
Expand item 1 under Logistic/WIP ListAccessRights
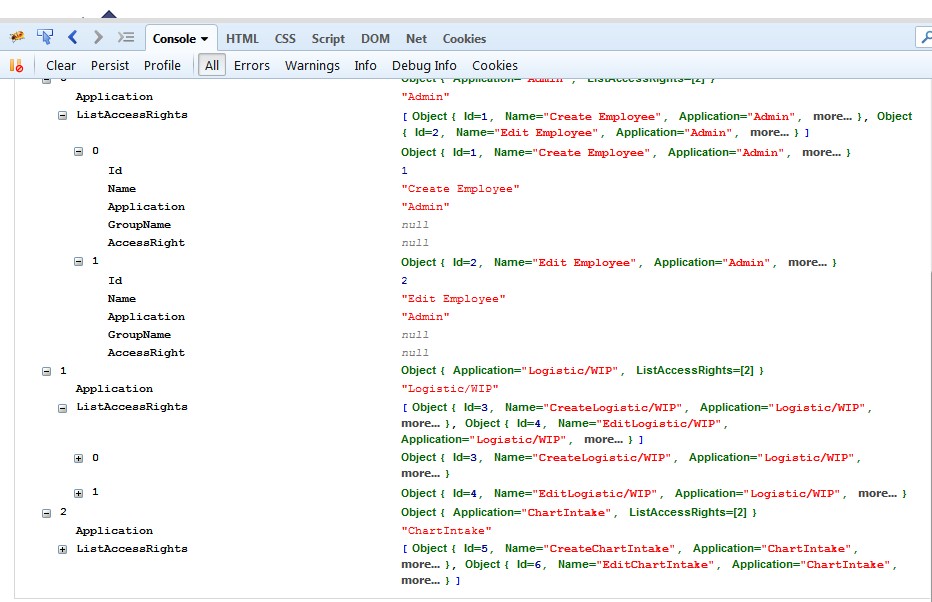79,492
